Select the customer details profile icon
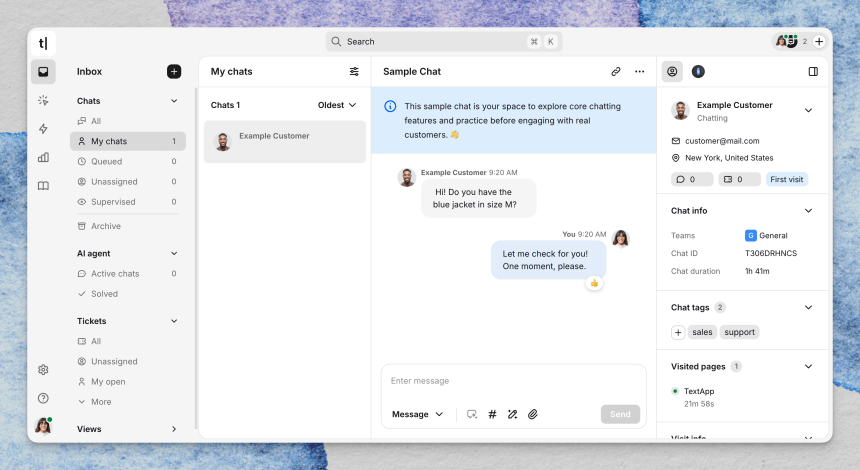Image resolution: width=860 pixels, height=470 pixels. [x=672, y=71]
